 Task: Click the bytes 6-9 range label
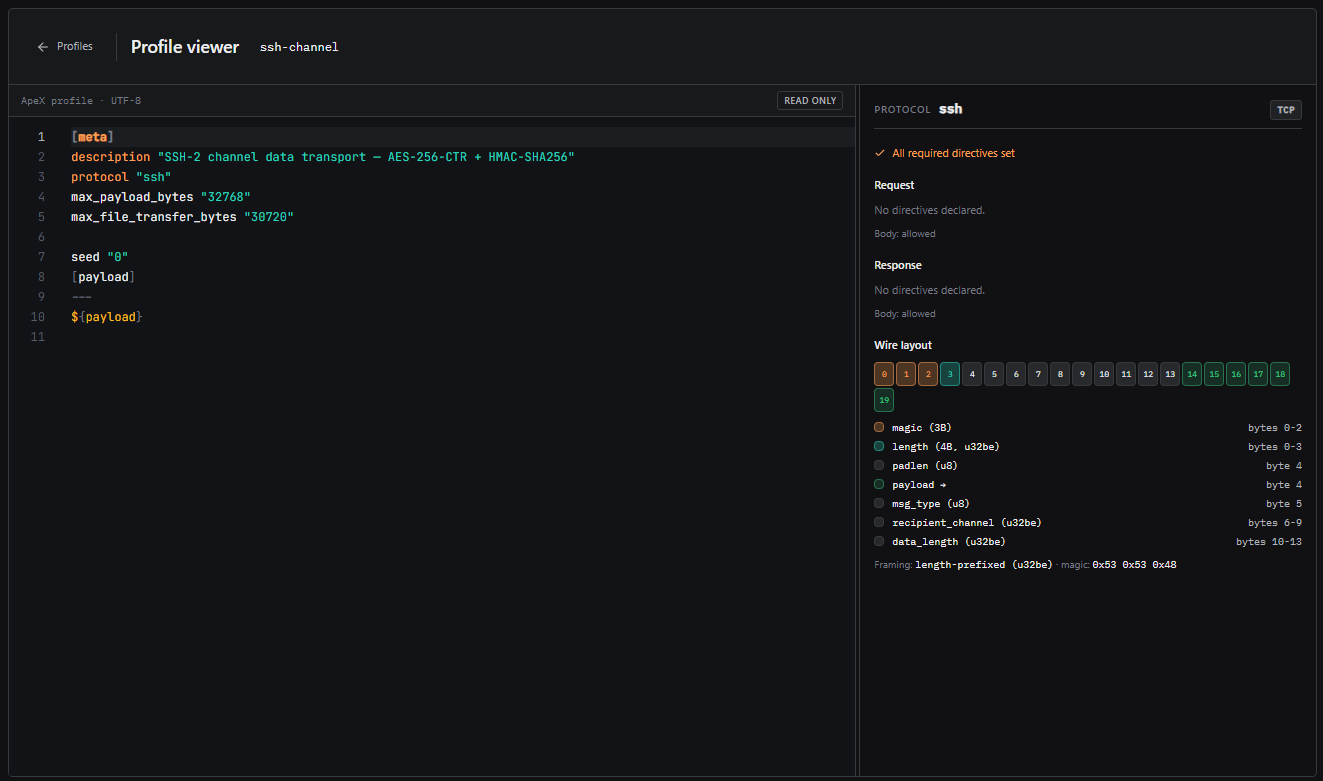coord(1275,522)
